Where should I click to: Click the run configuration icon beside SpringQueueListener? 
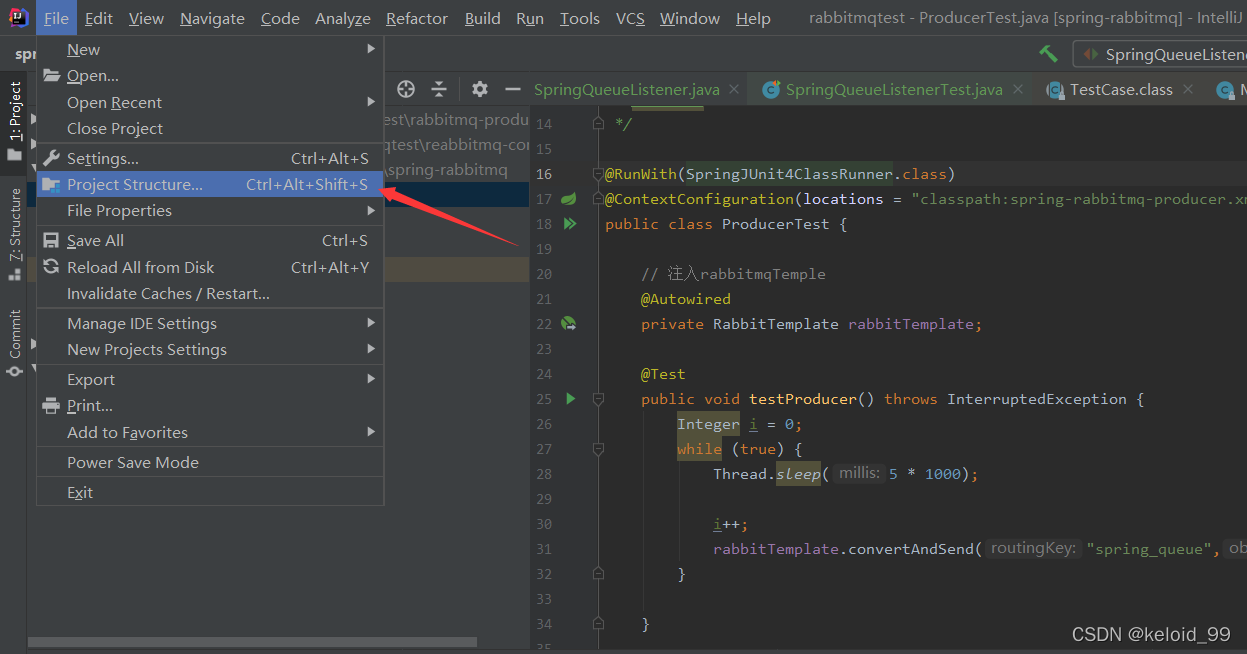(1091, 54)
